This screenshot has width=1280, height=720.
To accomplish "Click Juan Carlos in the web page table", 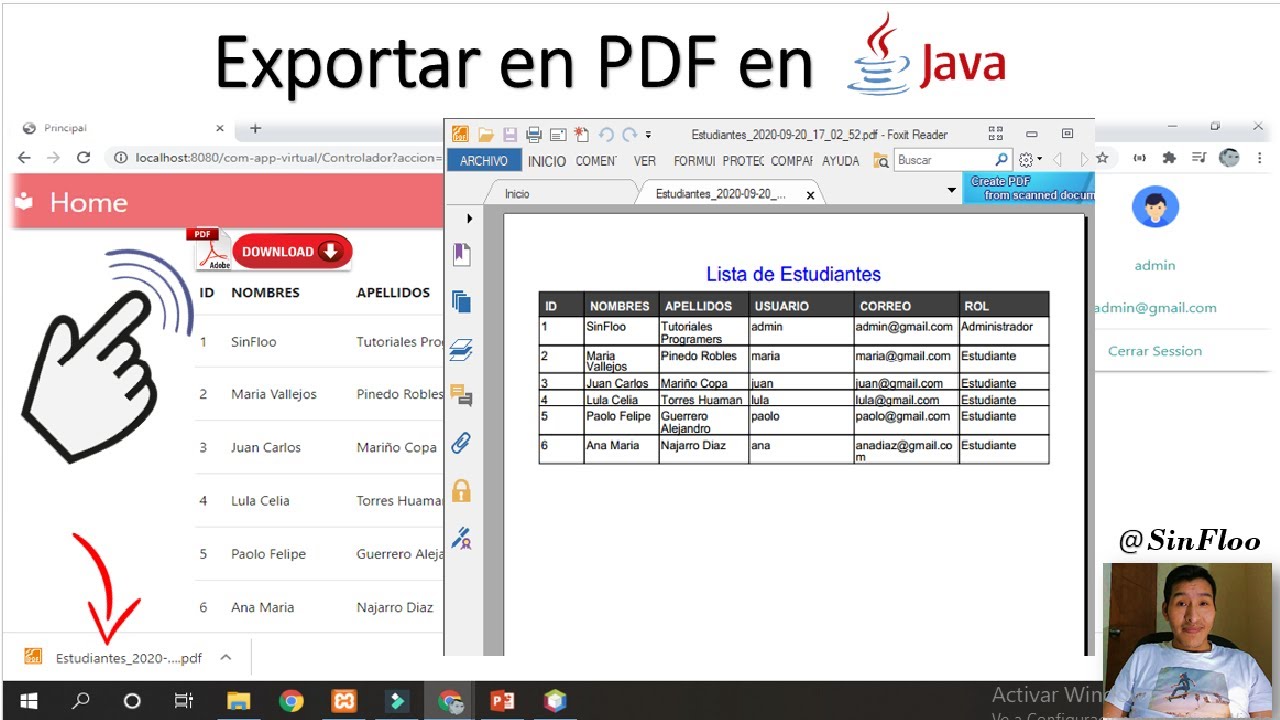I will [x=265, y=447].
